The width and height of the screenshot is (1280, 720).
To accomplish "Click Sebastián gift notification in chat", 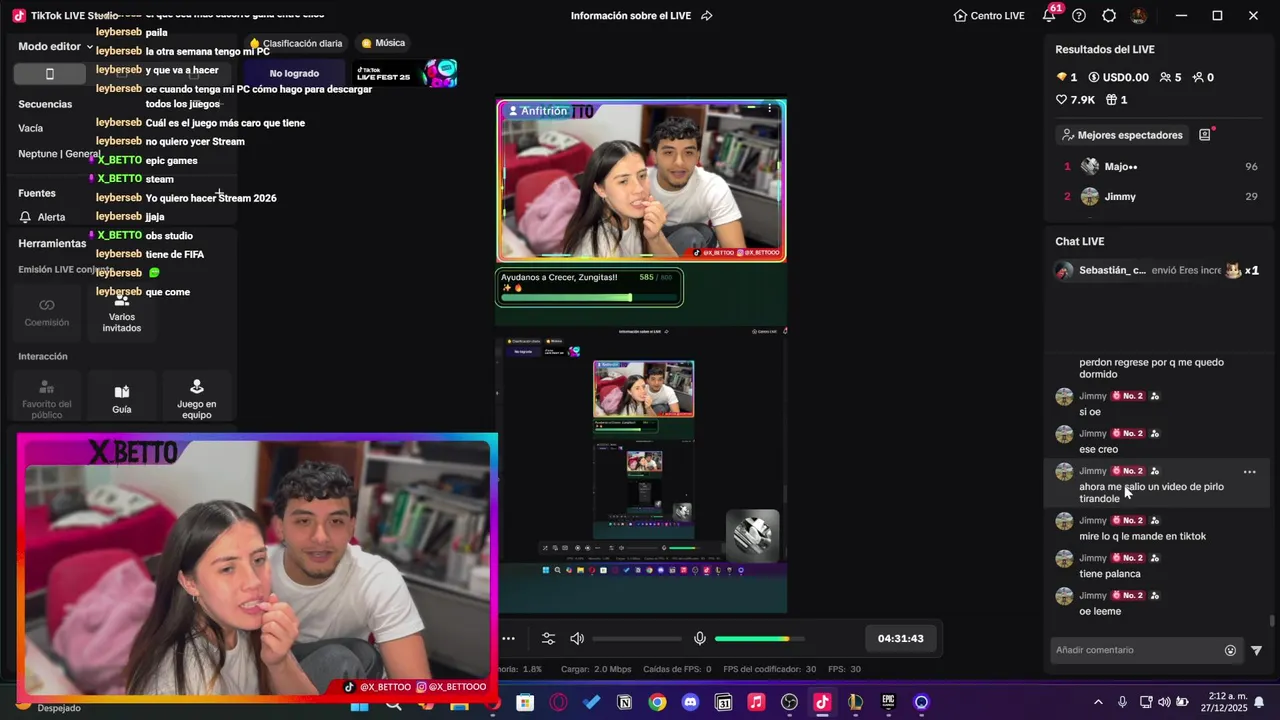I will (x=1158, y=270).
